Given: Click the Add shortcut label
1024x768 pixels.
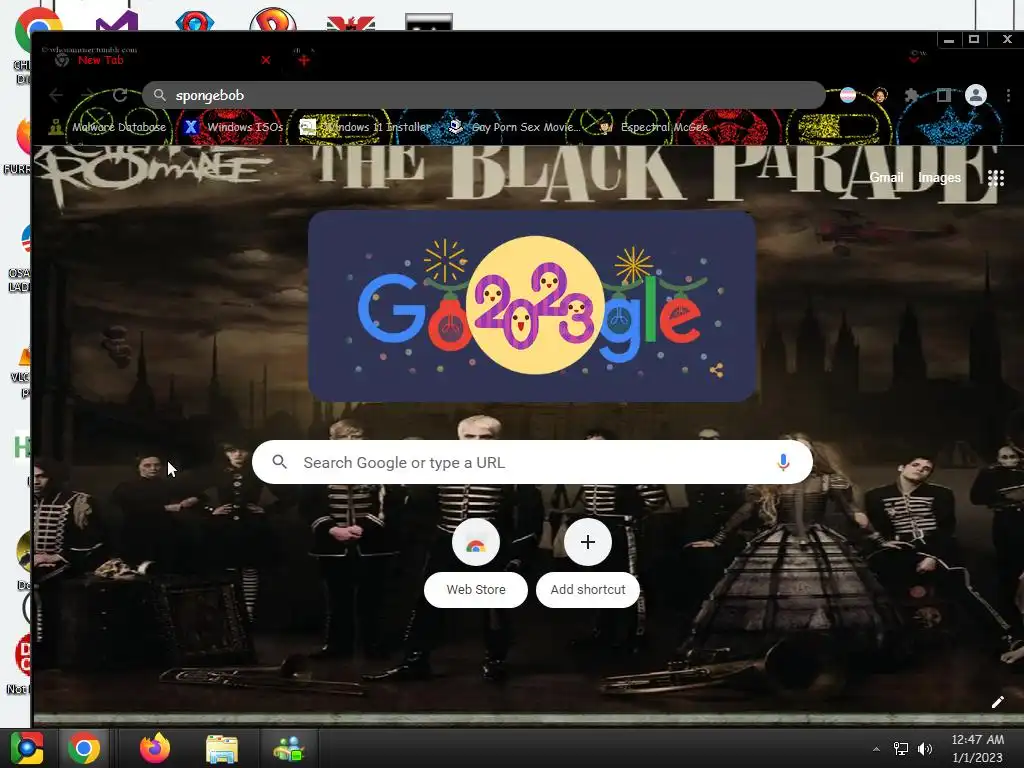Looking at the screenshot, I should [588, 590].
